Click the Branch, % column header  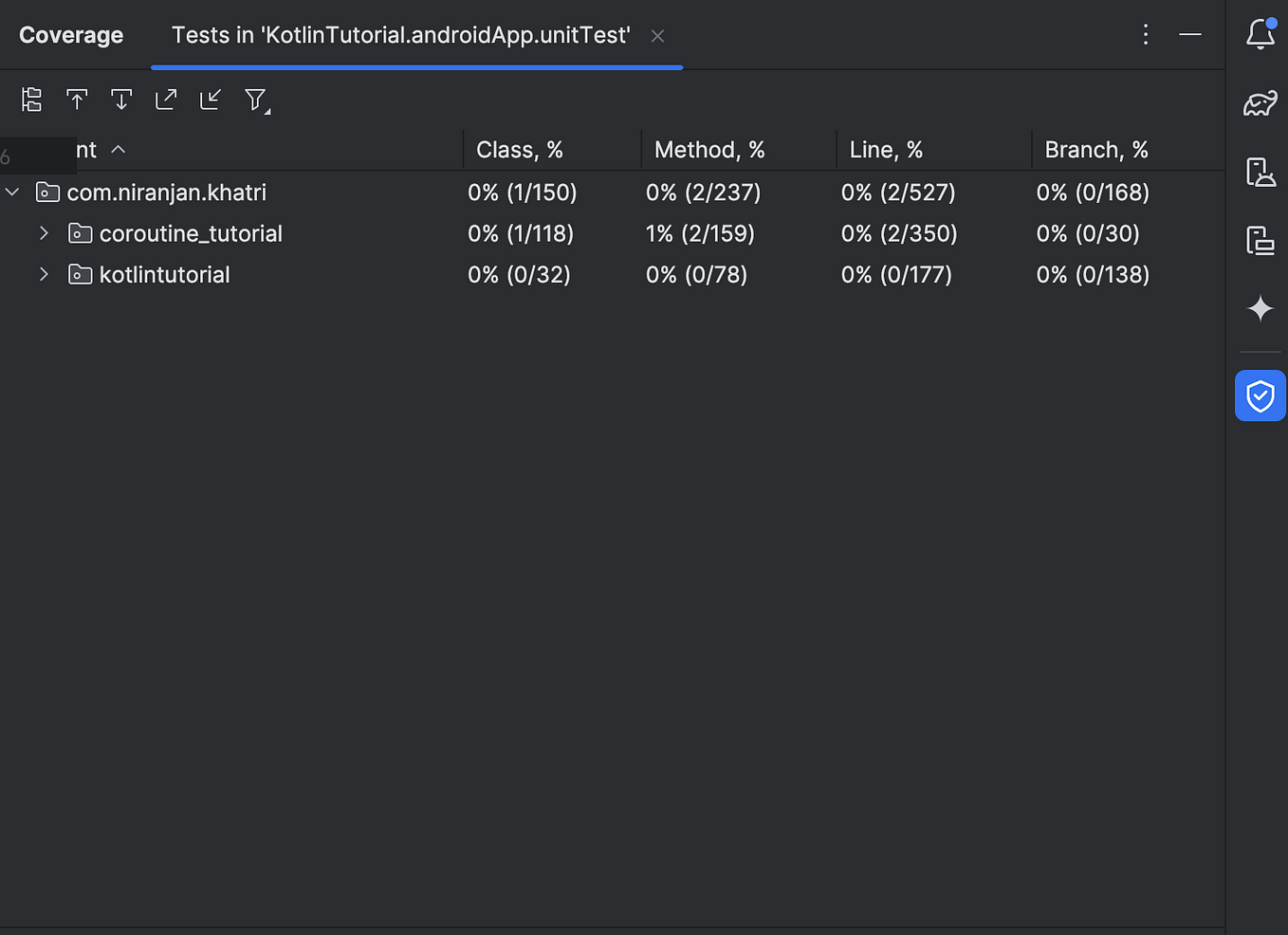pos(1096,149)
